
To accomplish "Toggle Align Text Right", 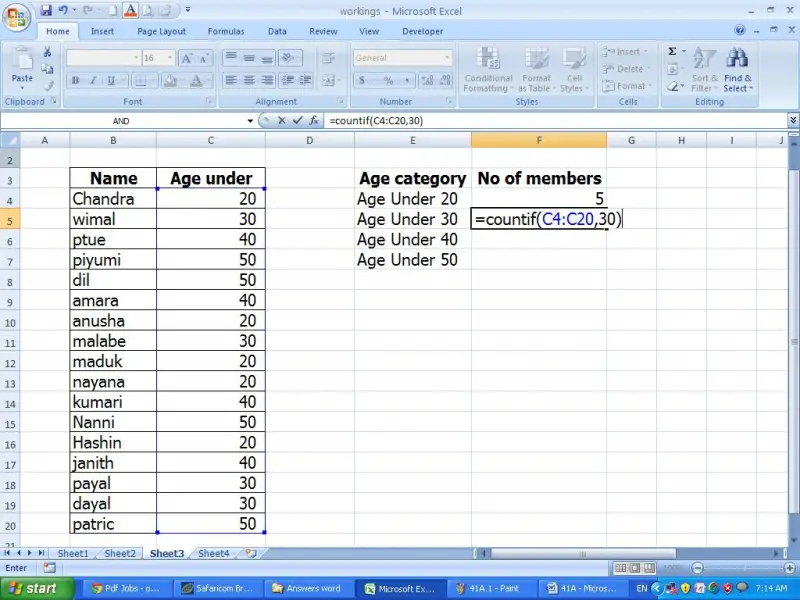I will (267, 80).
